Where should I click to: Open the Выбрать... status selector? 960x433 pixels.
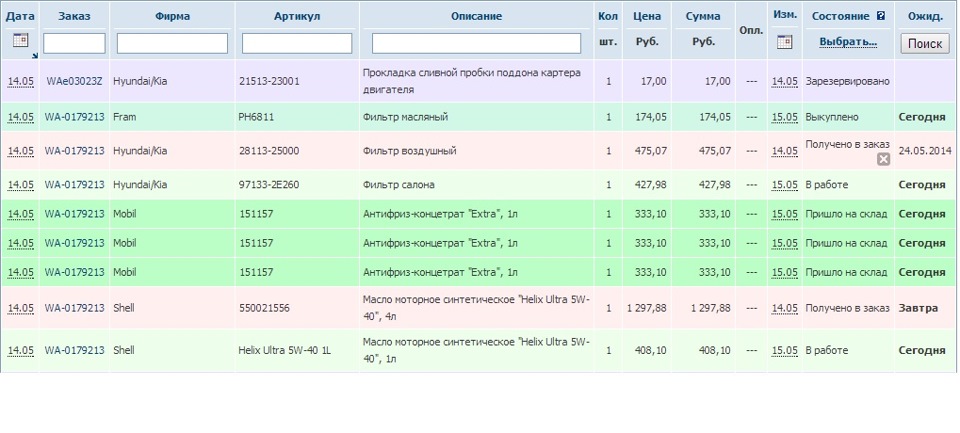pos(847,42)
